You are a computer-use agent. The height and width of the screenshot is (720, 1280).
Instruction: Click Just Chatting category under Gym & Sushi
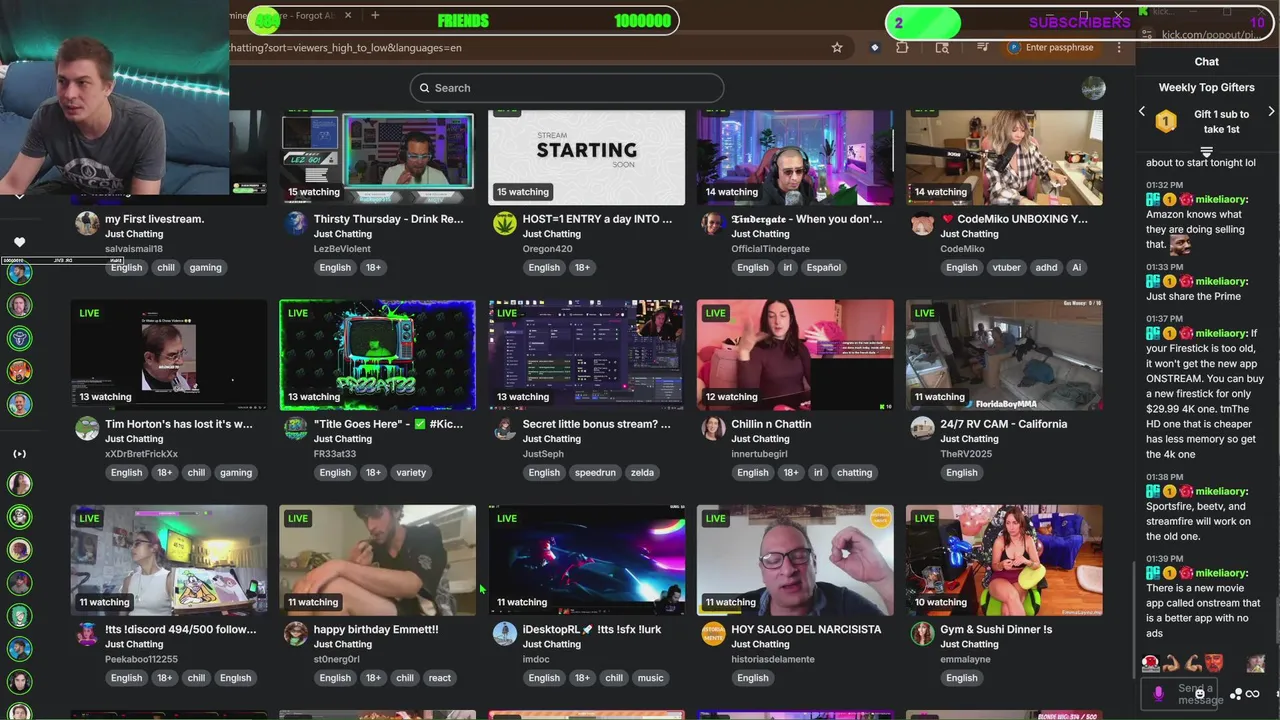(969, 644)
